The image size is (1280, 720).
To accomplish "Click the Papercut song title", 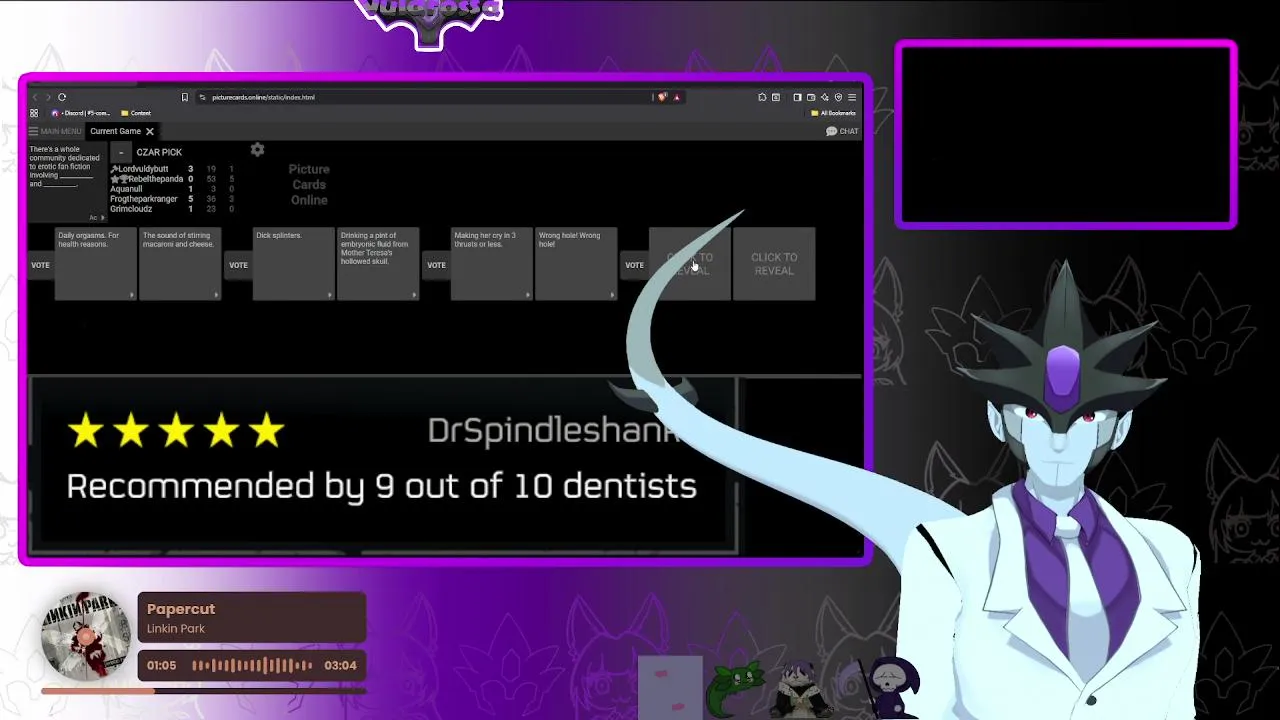I will tap(181, 609).
